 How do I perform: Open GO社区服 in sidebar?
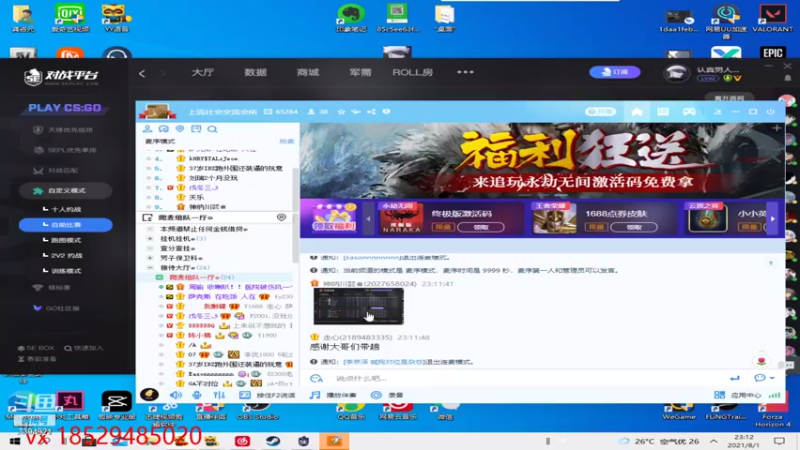pyautogui.click(x=56, y=308)
